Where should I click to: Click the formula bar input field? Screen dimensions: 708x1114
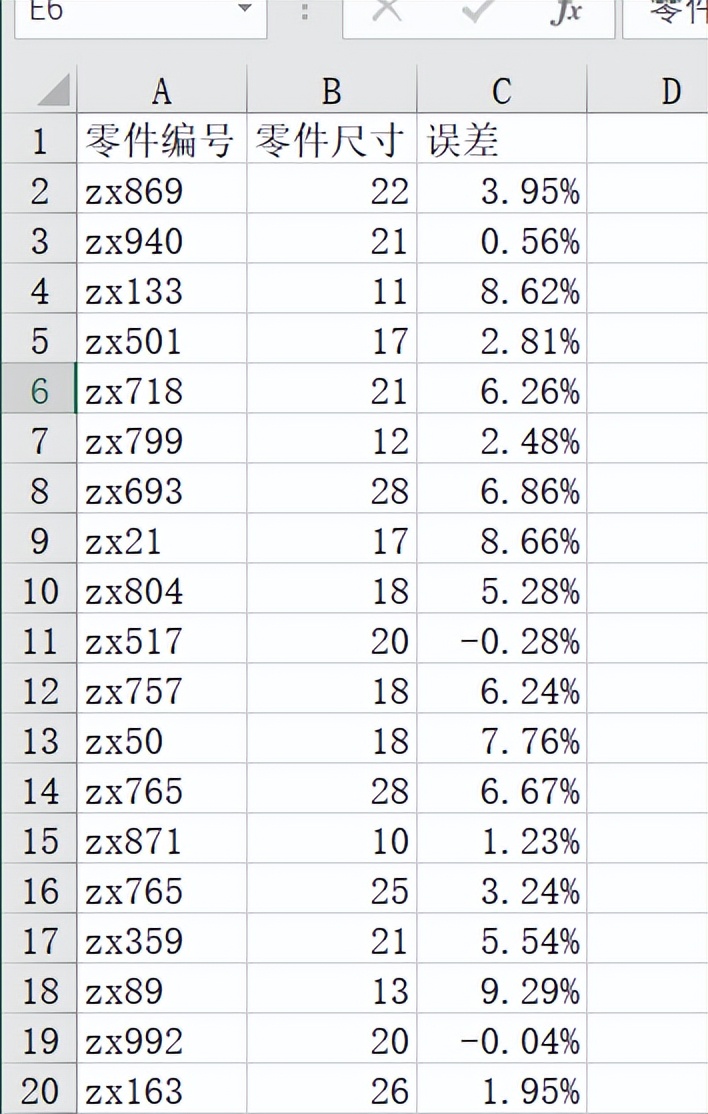(665, 15)
